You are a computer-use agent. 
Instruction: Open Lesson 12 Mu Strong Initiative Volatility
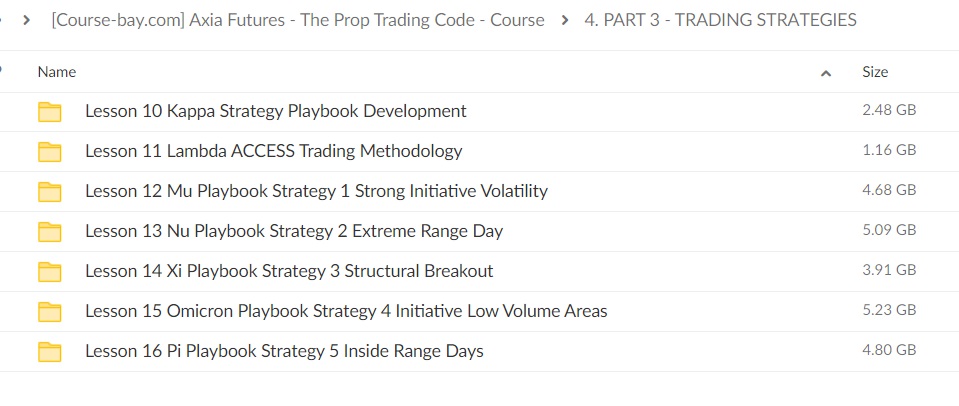[x=316, y=191]
